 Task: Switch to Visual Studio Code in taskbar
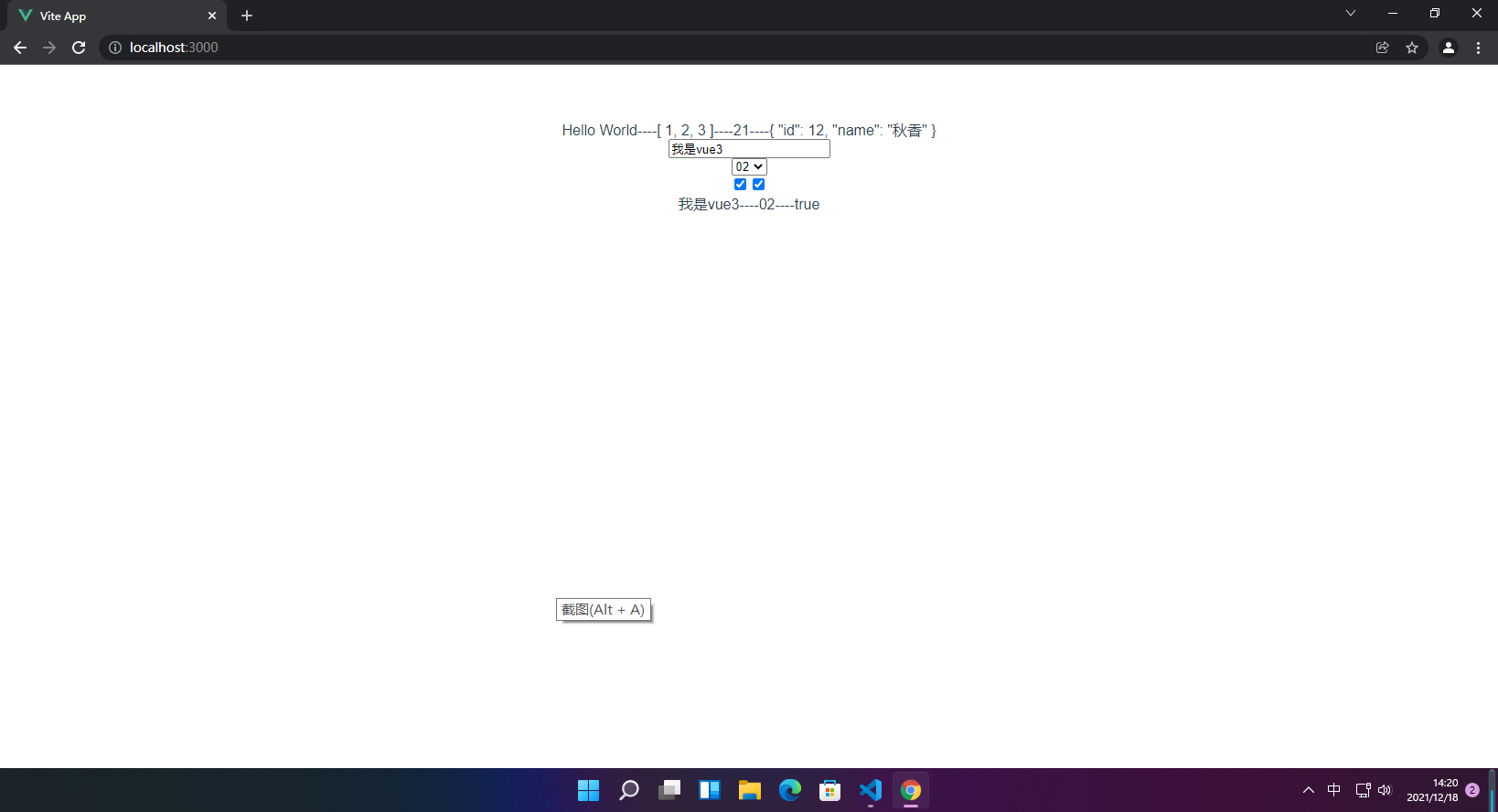(x=871, y=790)
